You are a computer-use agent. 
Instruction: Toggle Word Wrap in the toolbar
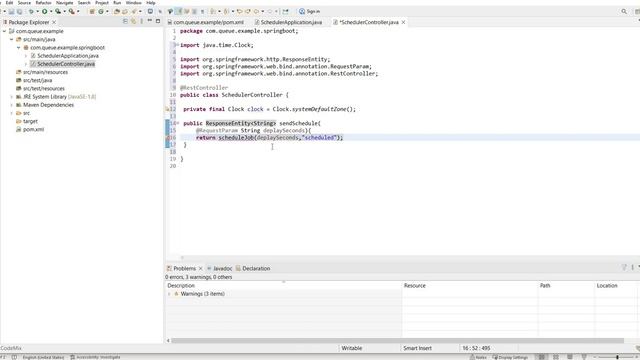(187, 11)
